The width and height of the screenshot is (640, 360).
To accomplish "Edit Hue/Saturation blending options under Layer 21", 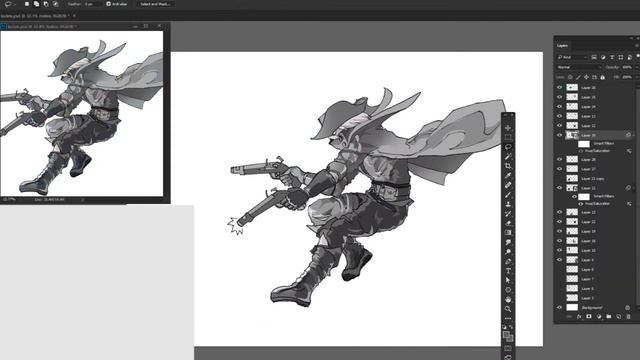I will pyautogui.click(x=629, y=204).
